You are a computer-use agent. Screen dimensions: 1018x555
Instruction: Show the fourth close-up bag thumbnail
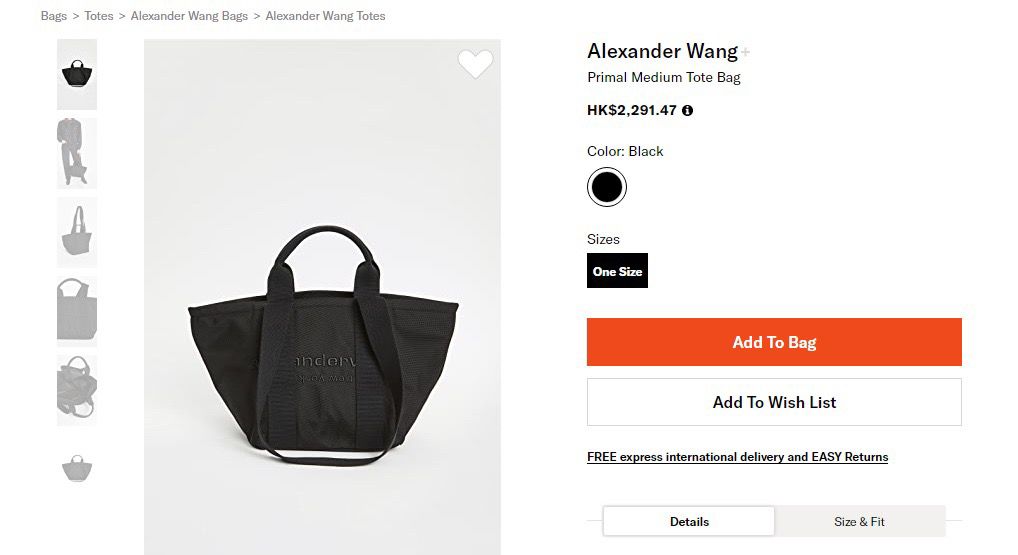(77, 311)
